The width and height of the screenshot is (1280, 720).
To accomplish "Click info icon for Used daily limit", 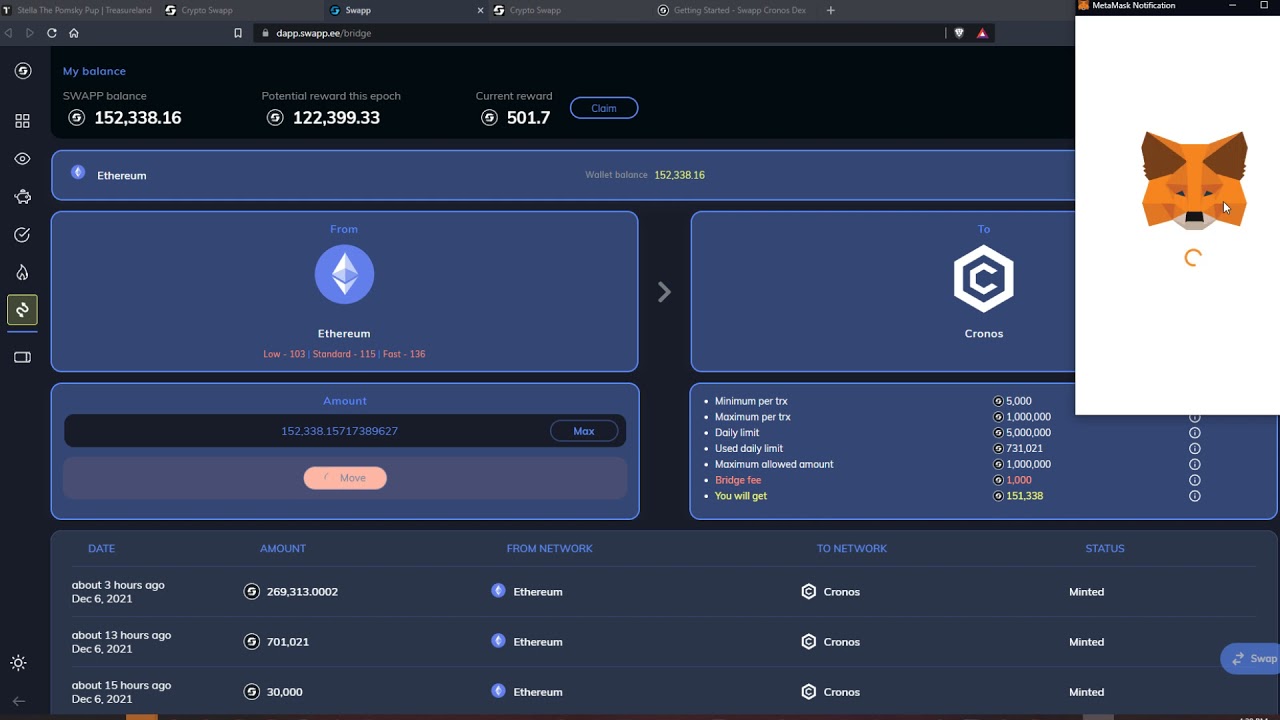I will click(1194, 449).
